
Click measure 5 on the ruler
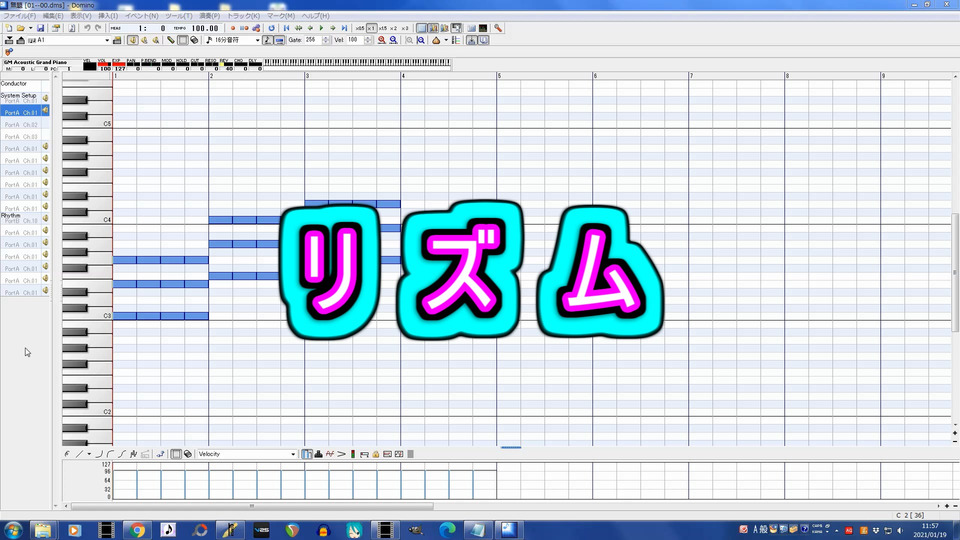coord(499,75)
